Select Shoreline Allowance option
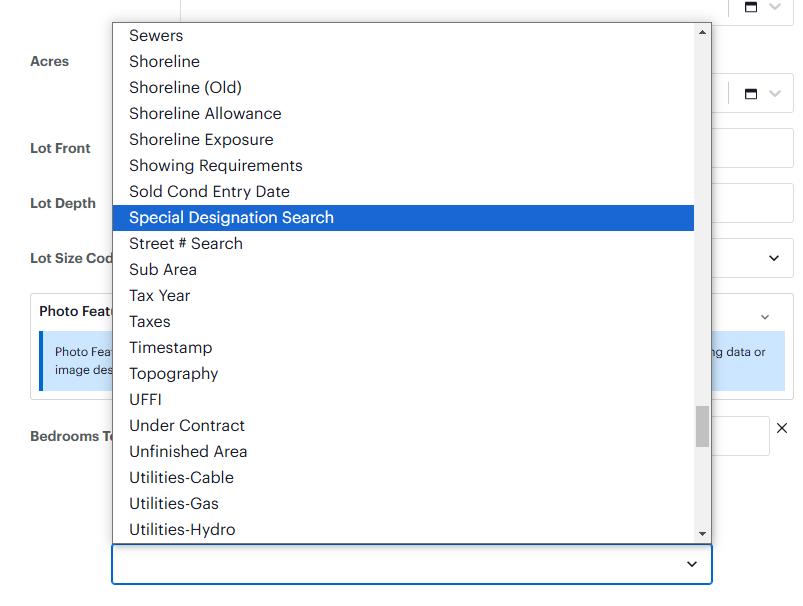This screenshot has height=606, width=803. [403, 114]
